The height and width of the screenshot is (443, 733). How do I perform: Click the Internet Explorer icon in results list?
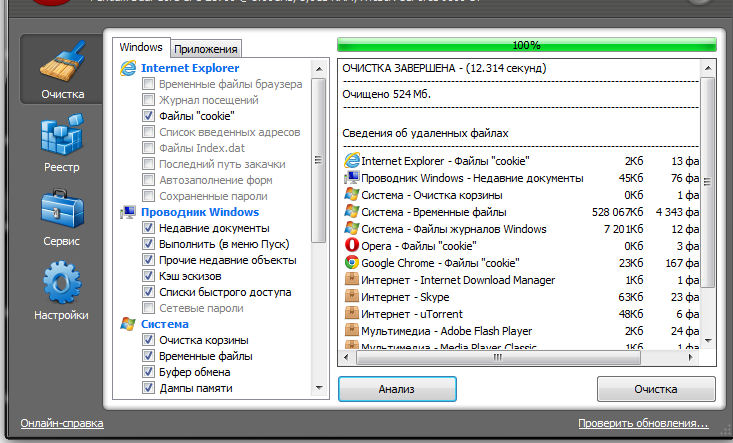[351, 160]
